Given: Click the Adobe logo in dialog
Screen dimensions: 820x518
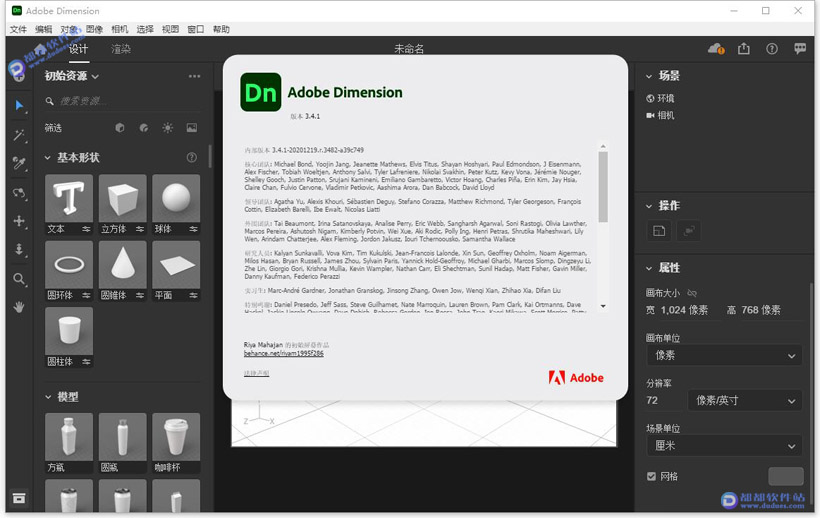Looking at the screenshot, I should pos(576,377).
